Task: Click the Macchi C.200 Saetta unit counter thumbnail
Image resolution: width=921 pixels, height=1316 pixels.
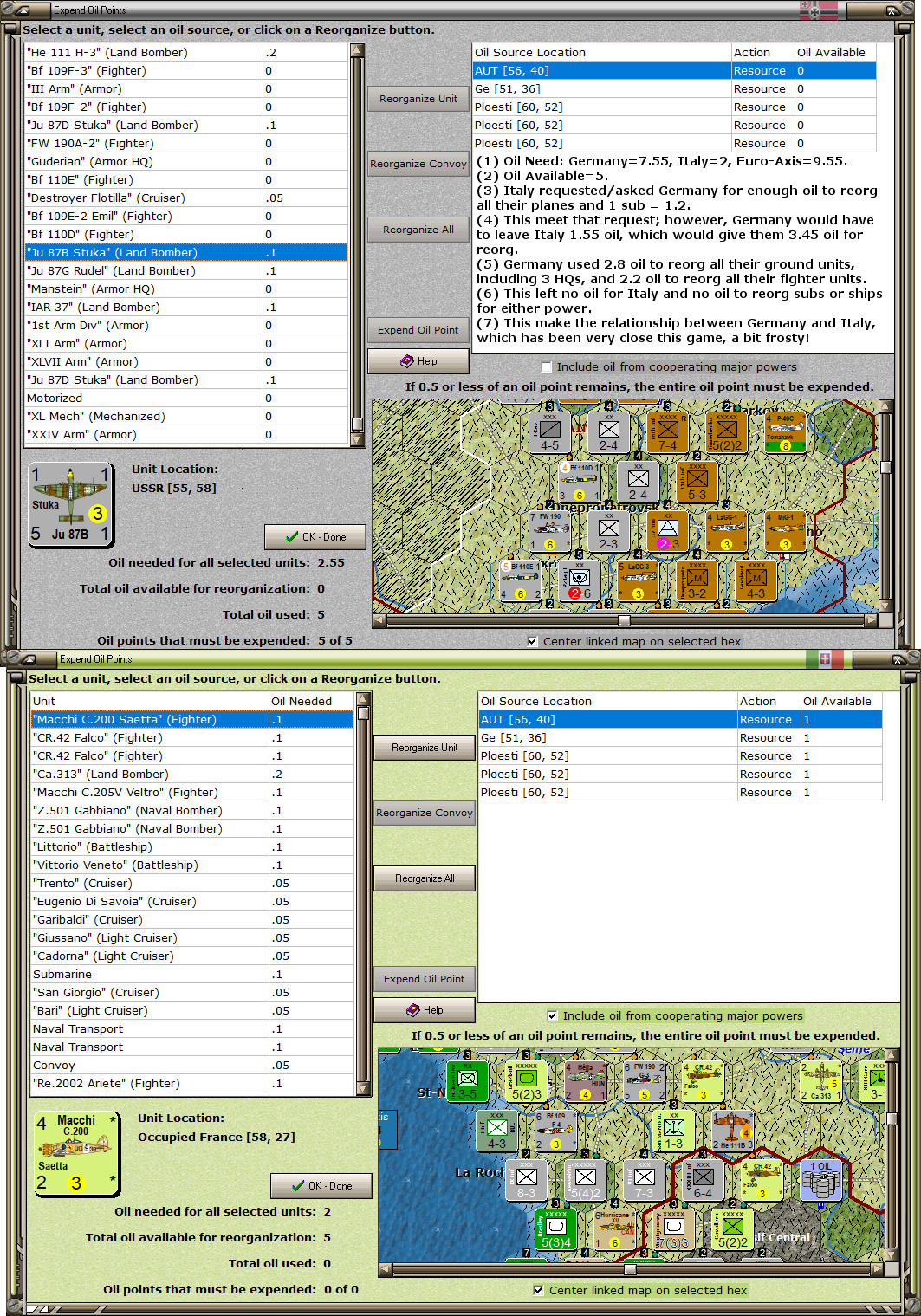Action: tap(76, 1153)
